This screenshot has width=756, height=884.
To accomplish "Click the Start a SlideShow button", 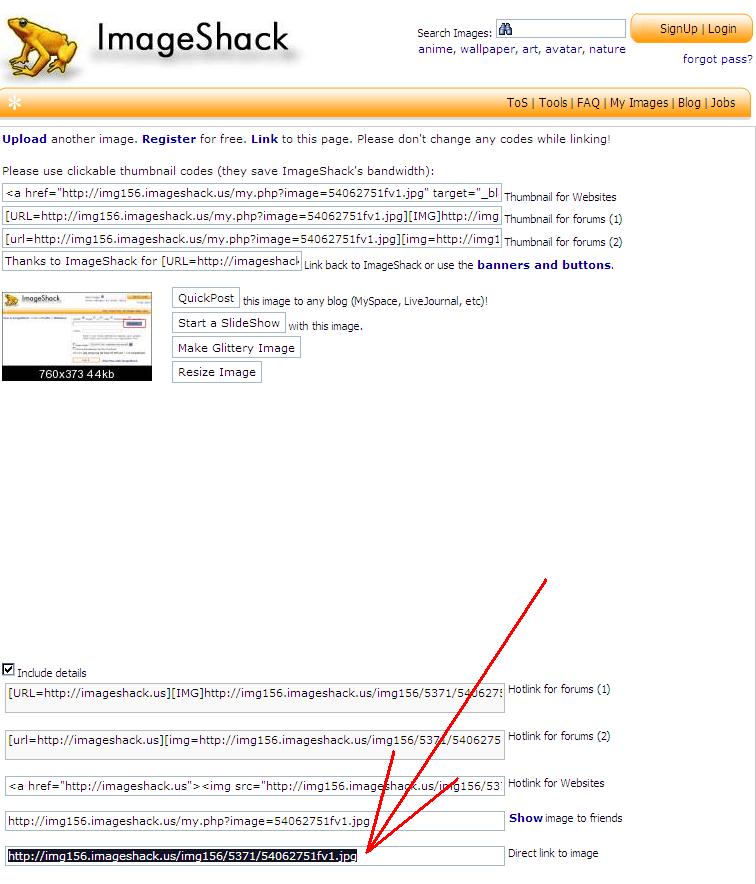I will pos(229,323).
